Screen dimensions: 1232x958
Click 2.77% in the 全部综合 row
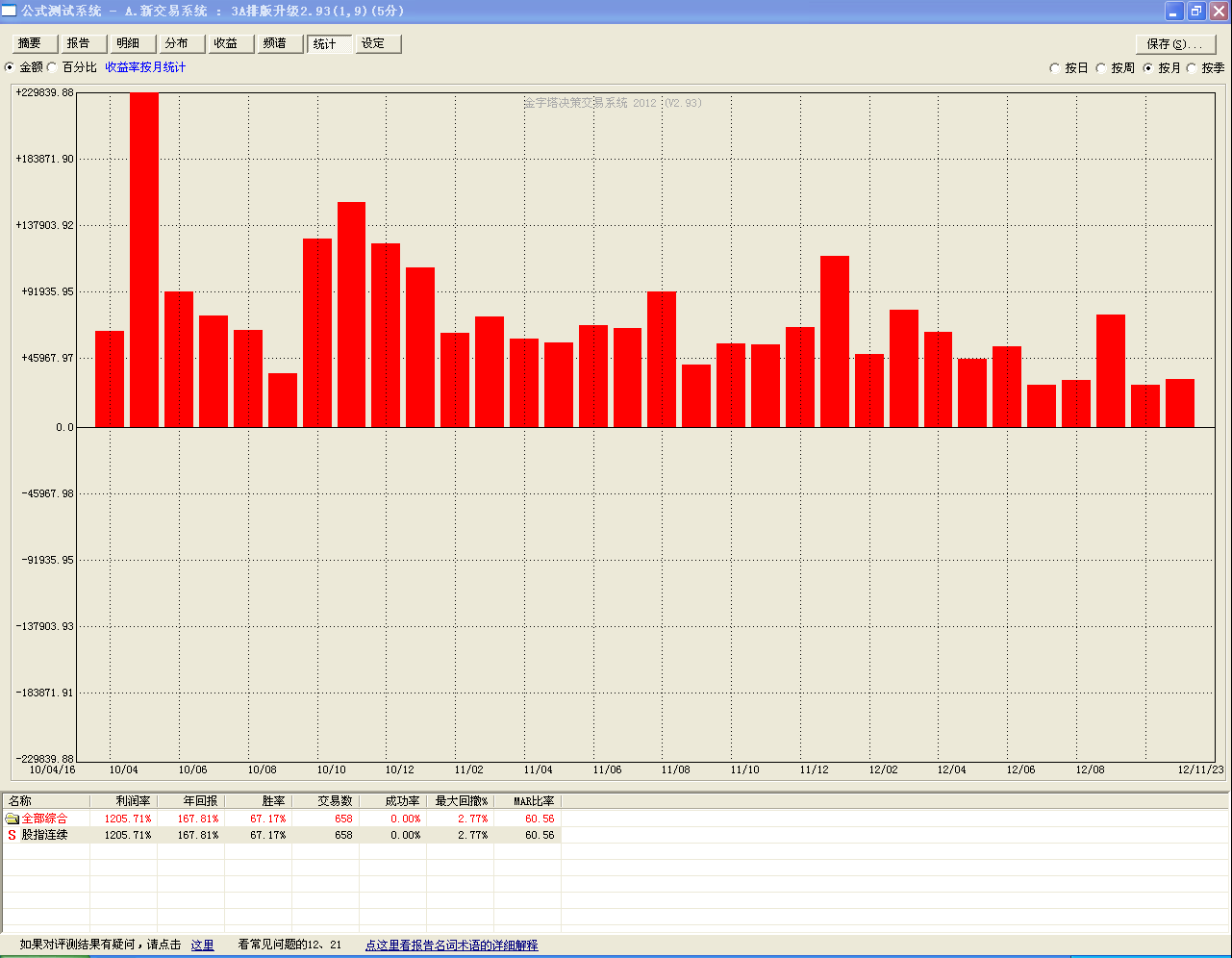472,819
